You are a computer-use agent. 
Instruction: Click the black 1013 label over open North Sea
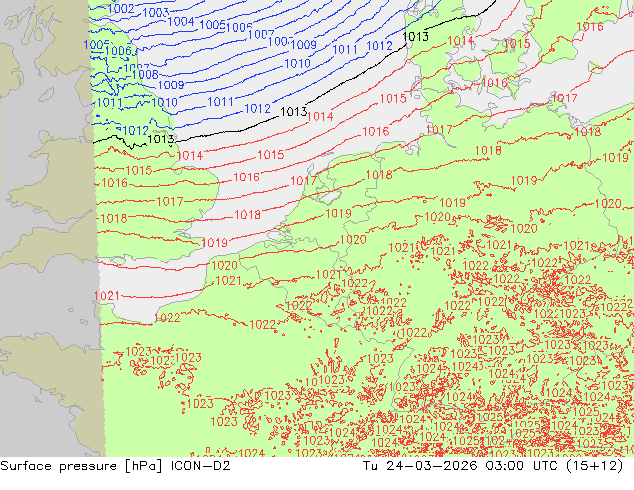point(294,112)
